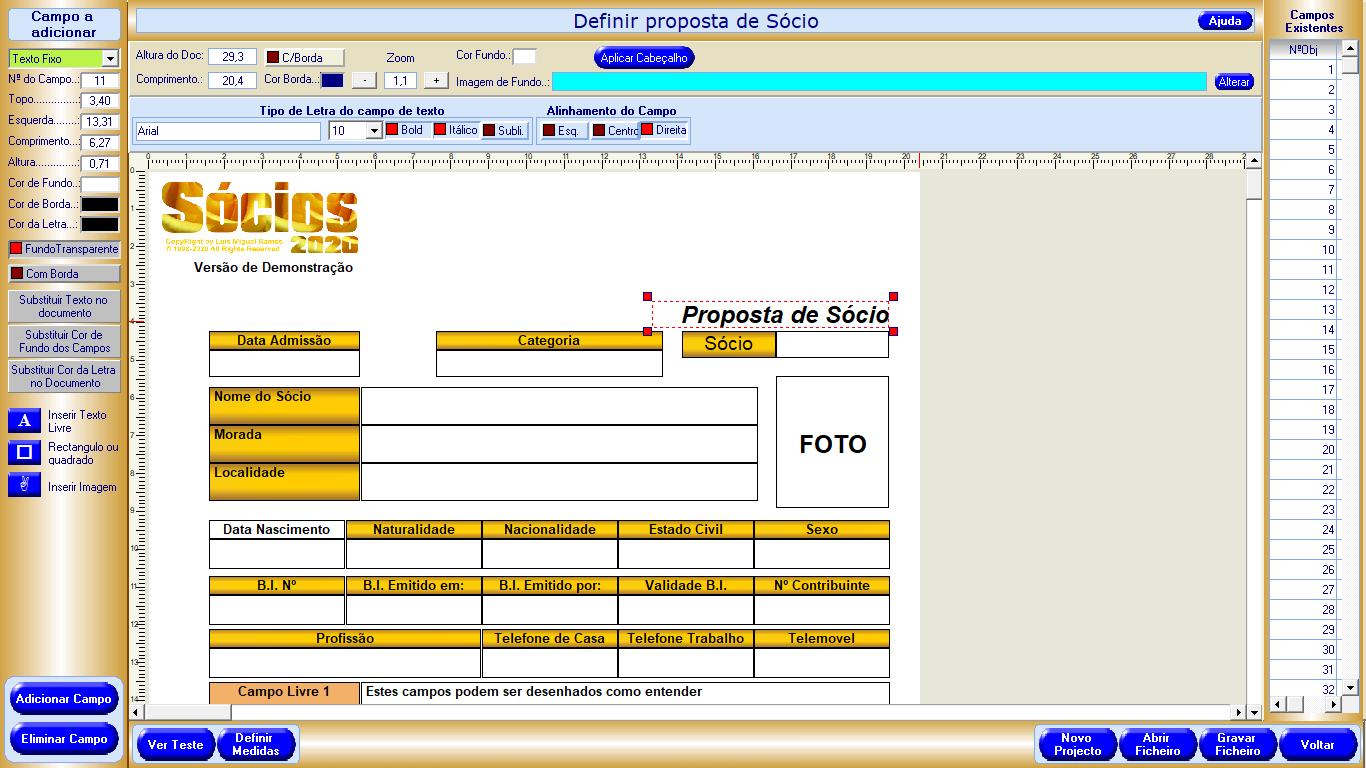
Task: Click the FOTO placeholder box
Action: tap(832, 442)
